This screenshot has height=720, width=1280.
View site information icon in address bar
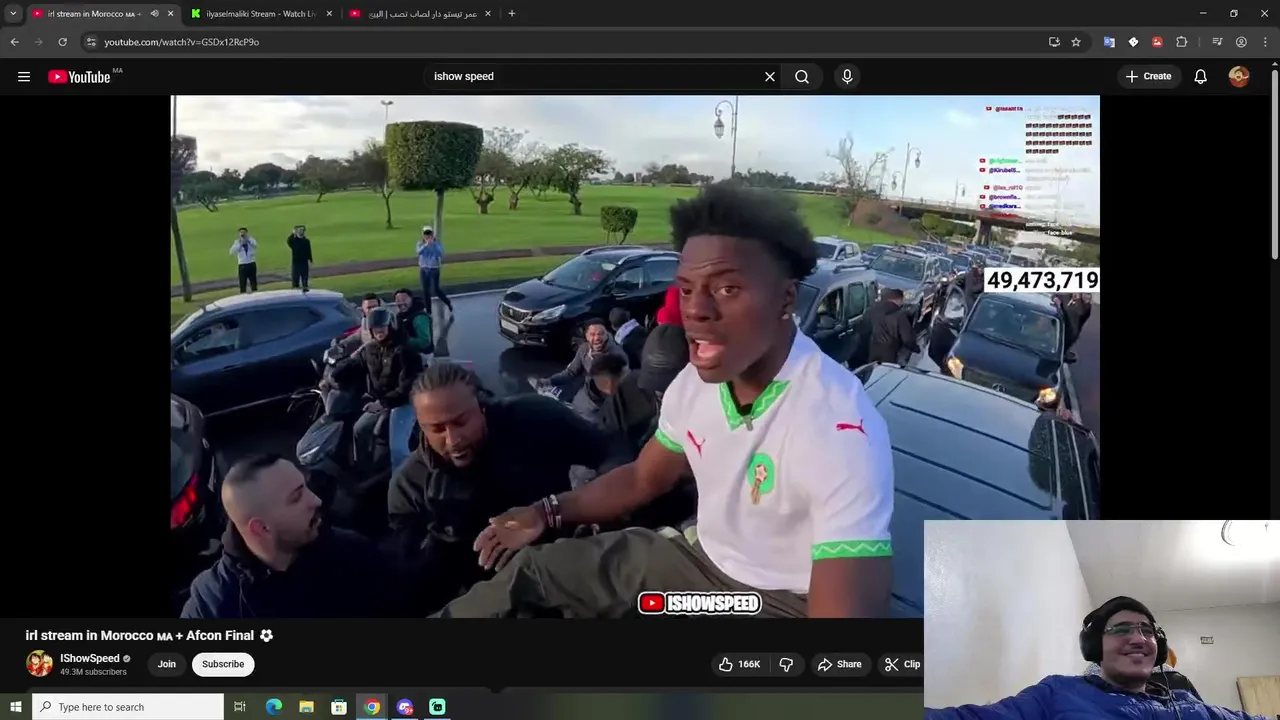click(91, 42)
